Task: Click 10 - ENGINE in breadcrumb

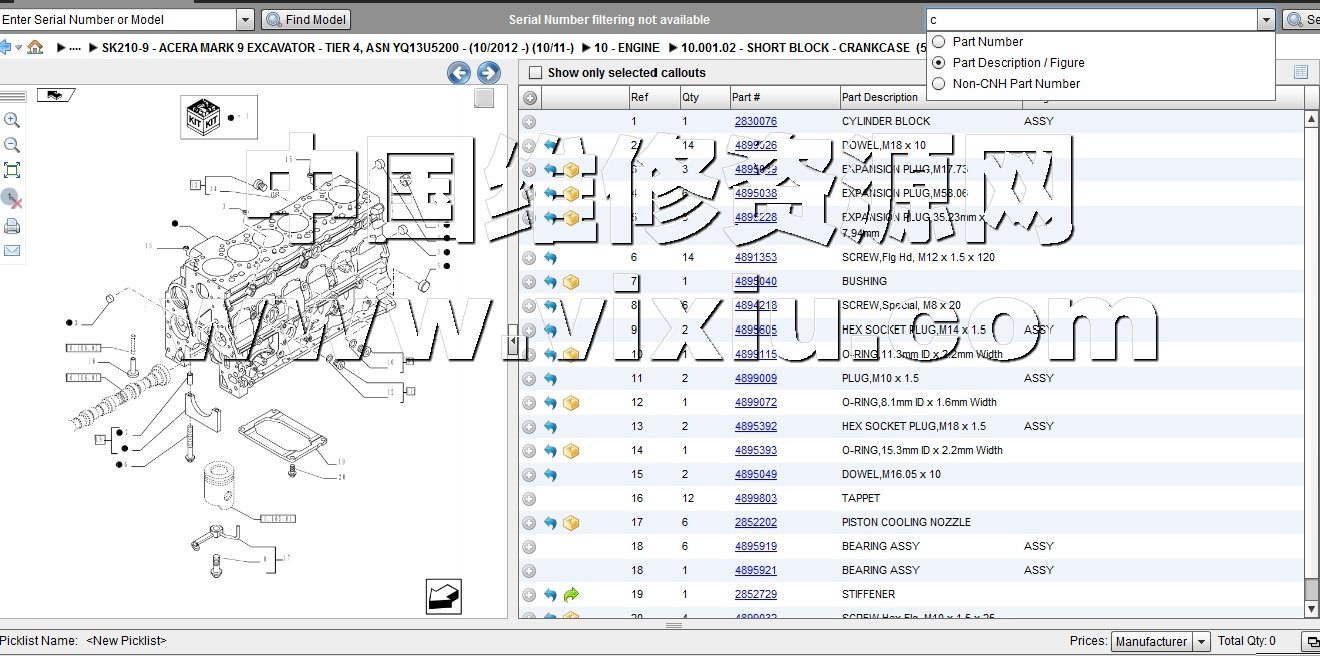Action: [x=626, y=47]
